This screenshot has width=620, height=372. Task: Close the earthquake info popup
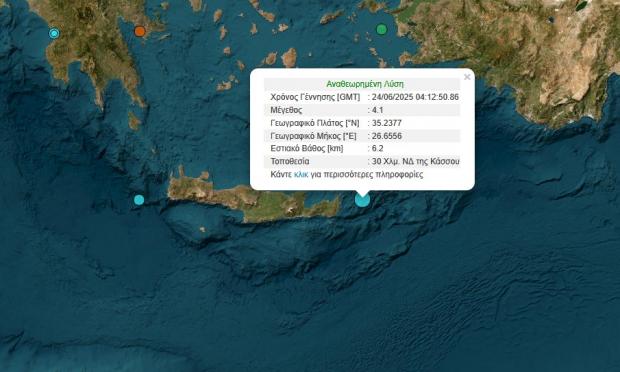pyautogui.click(x=467, y=77)
